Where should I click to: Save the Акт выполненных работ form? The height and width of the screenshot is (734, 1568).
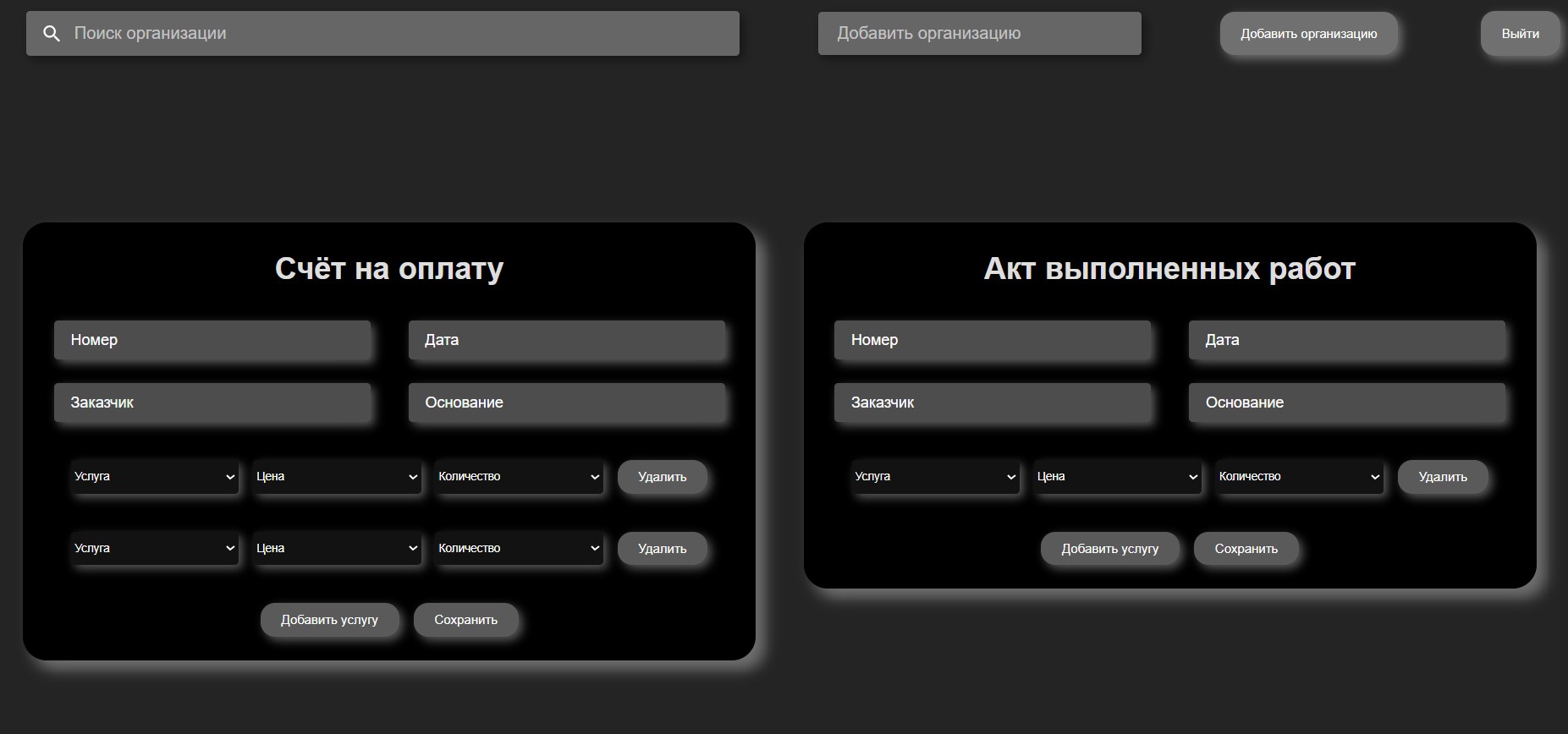coord(1246,549)
